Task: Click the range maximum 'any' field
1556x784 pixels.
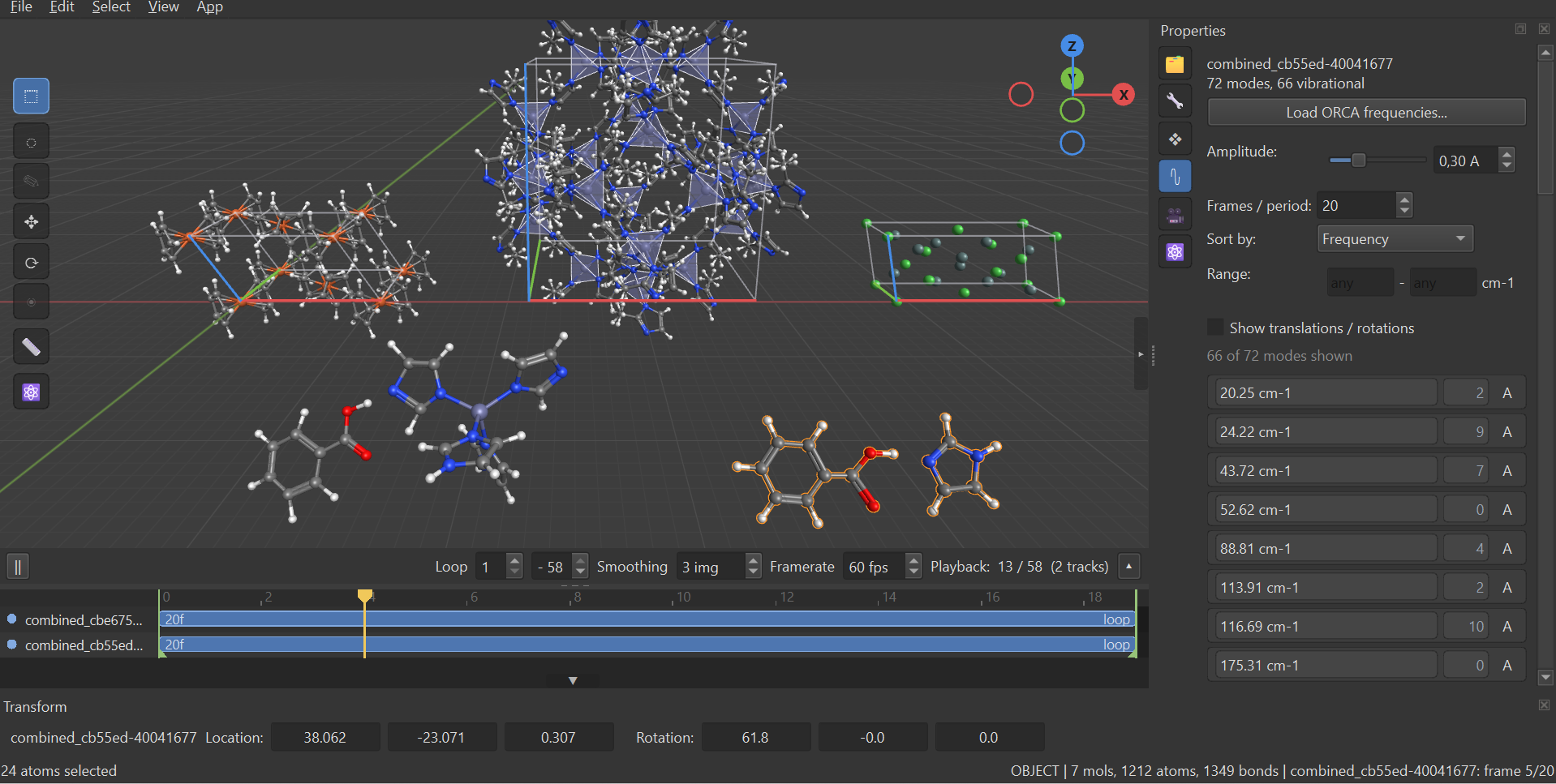Action: click(1442, 283)
